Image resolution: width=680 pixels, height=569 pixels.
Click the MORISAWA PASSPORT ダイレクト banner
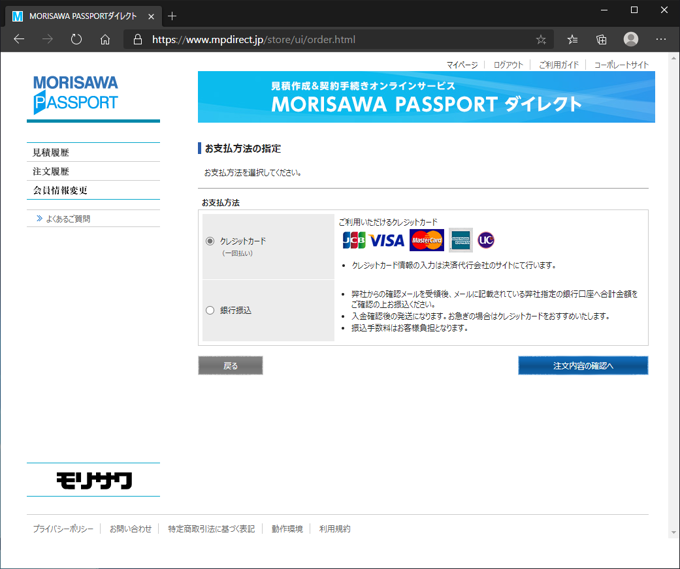[426, 97]
